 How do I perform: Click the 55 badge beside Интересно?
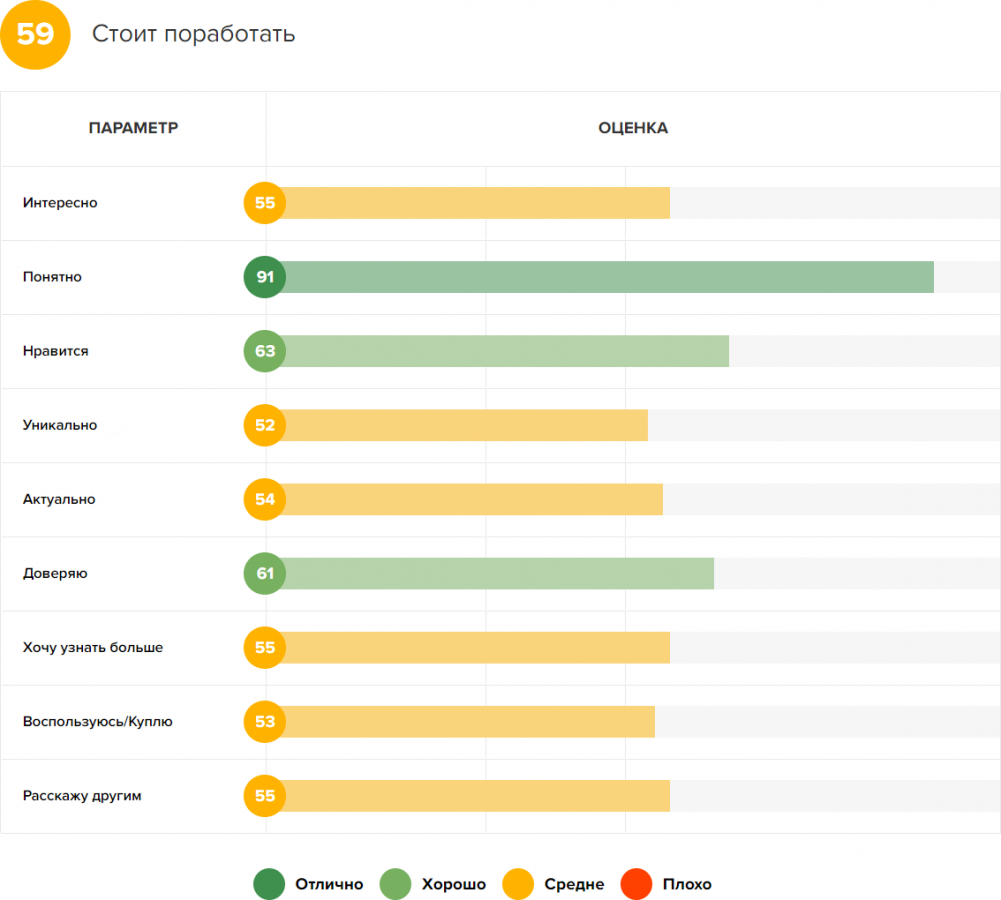[x=265, y=203]
